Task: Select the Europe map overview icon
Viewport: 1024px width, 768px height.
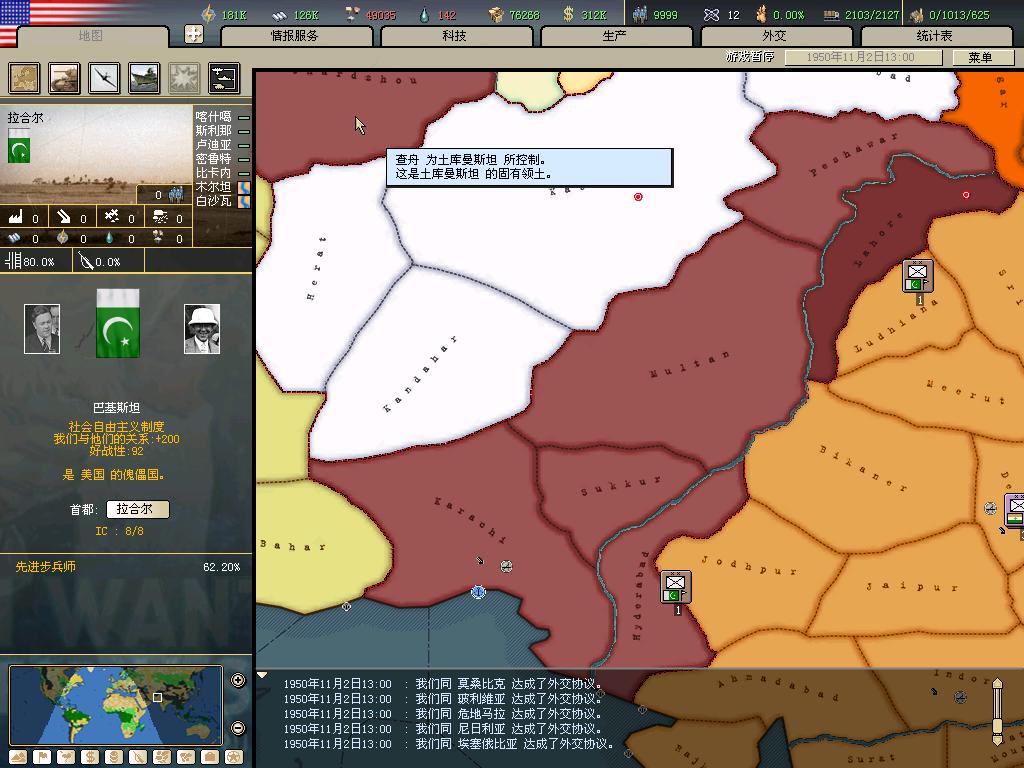Action: point(25,78)
